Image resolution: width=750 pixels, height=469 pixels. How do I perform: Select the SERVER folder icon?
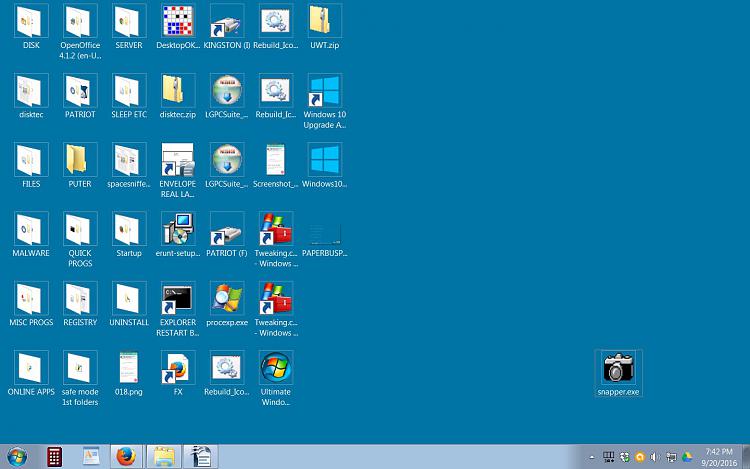(x=129, y=21)
